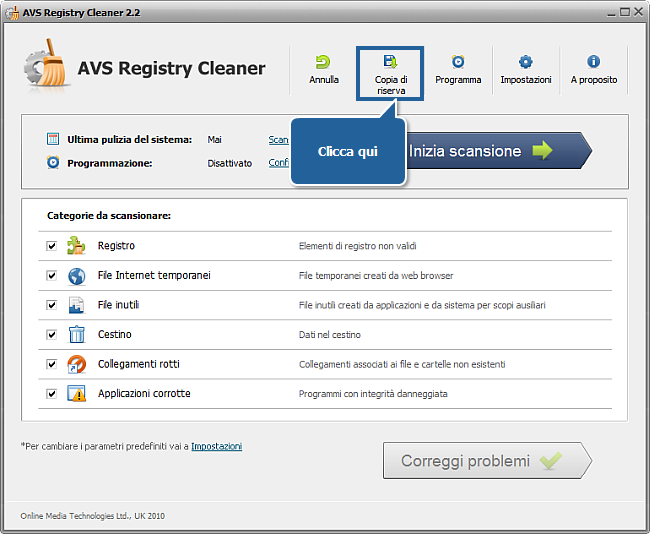Click the Collegamenti rotti shortcut icon
Viewport: 650px width, 534px height.
76,364
